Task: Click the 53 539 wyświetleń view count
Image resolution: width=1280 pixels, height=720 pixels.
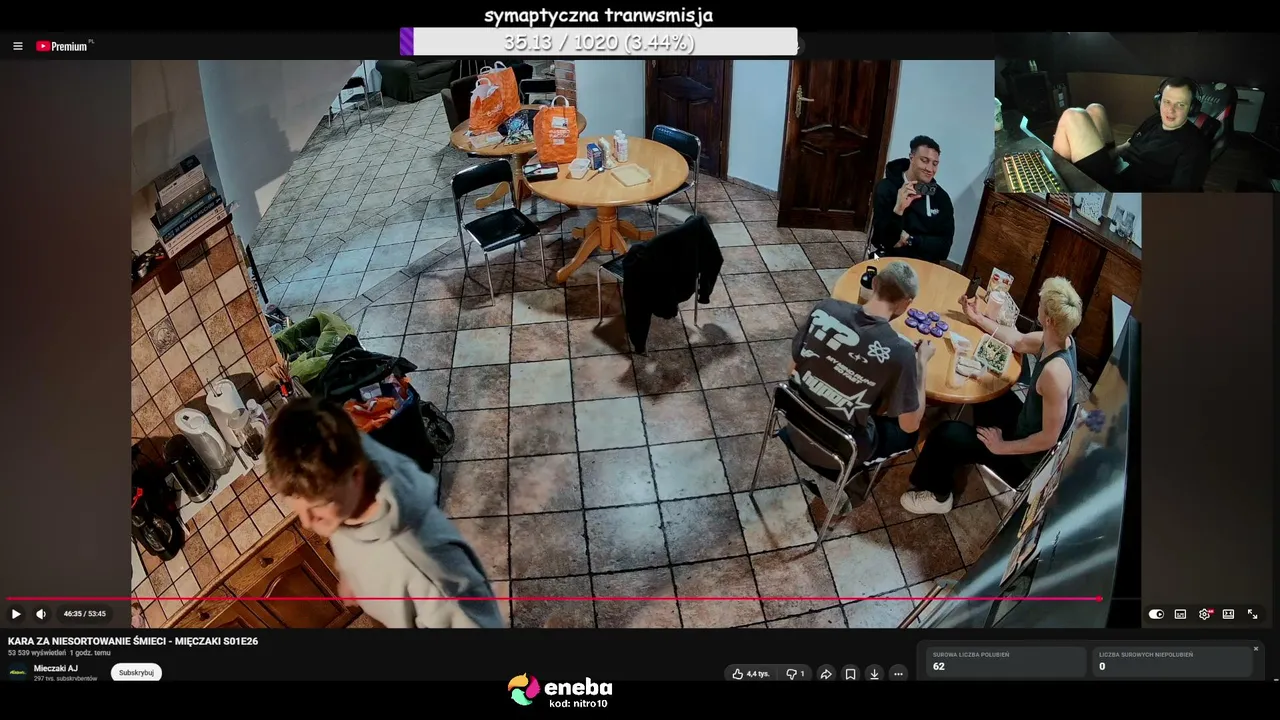Action: [37, 653]
